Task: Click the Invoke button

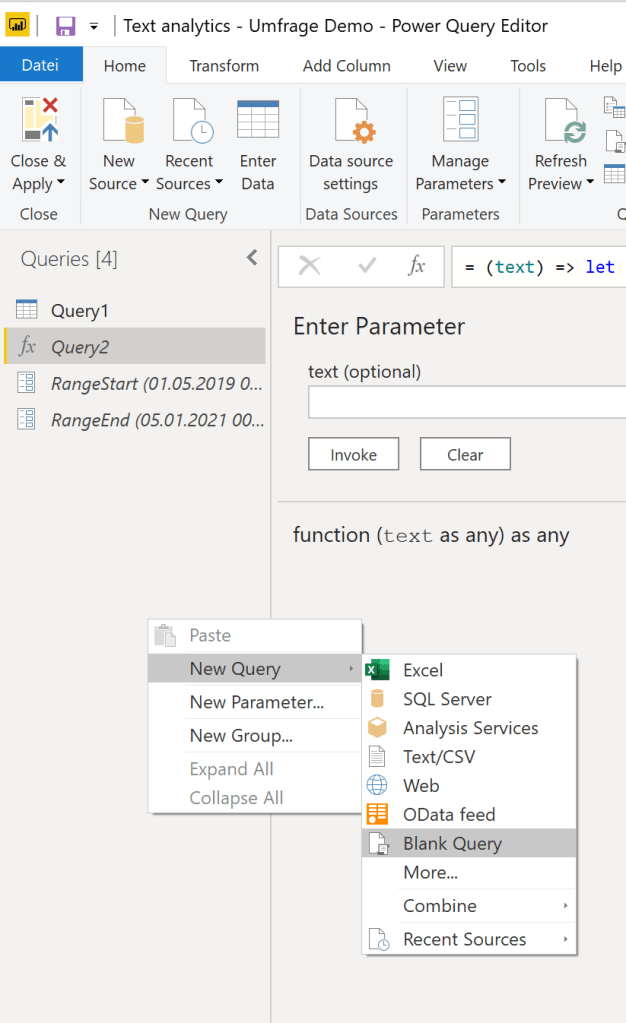Action: (353, 453)
